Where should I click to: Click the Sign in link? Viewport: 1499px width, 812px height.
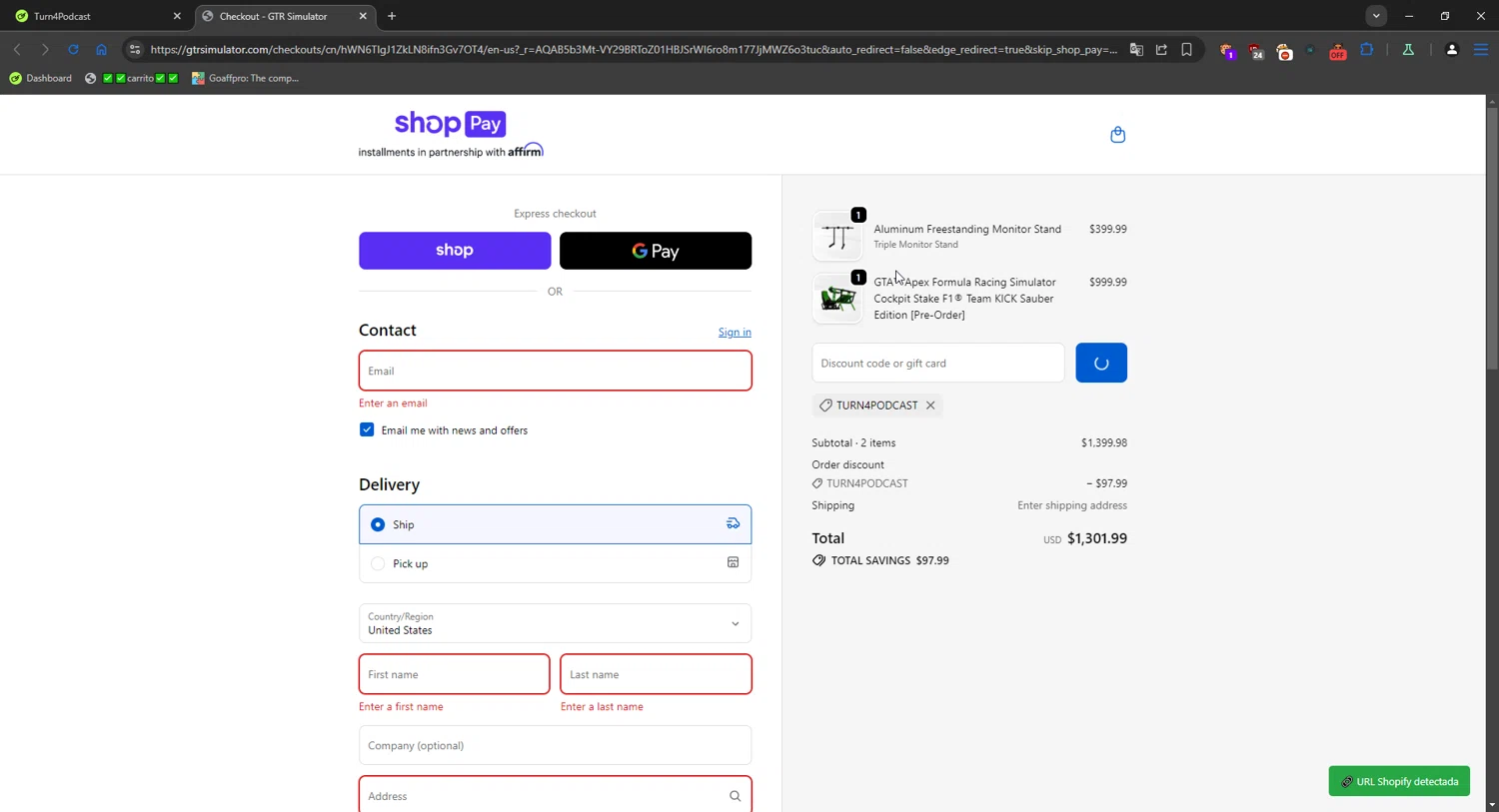pyautogui.click(x=735, y=333)
